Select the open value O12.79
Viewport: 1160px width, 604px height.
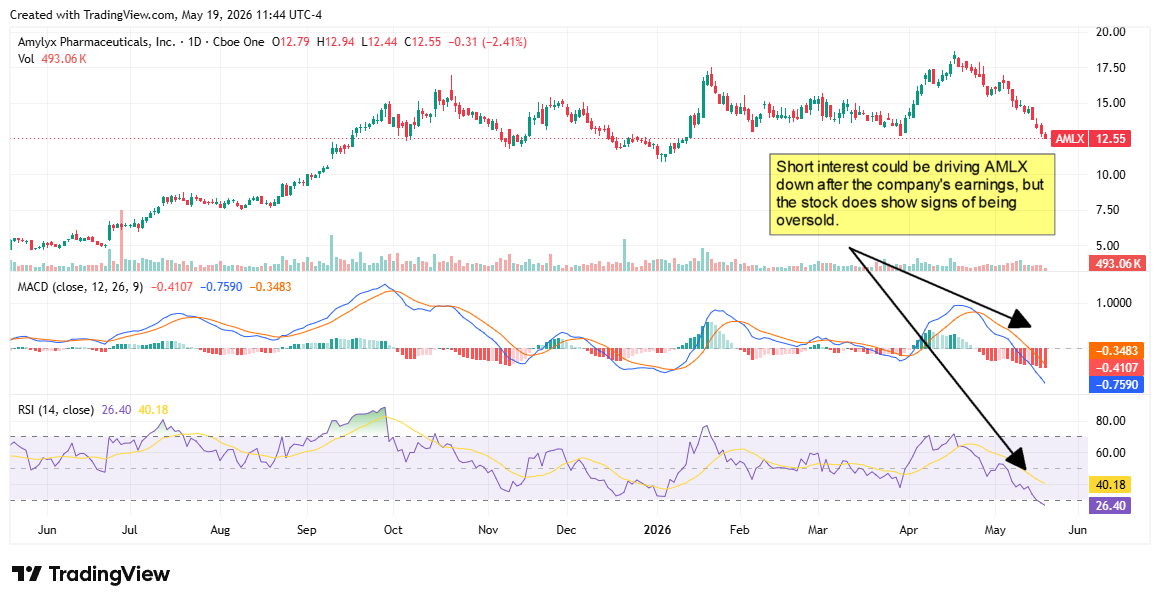tap(291, 42)
